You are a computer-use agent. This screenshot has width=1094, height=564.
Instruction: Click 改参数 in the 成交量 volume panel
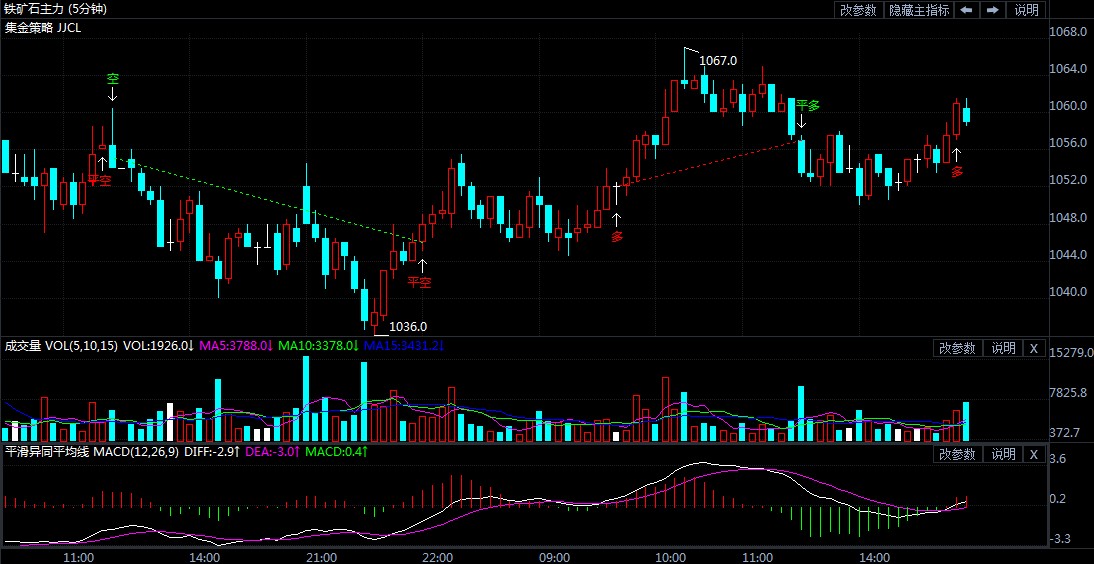[x=958, y=348]
